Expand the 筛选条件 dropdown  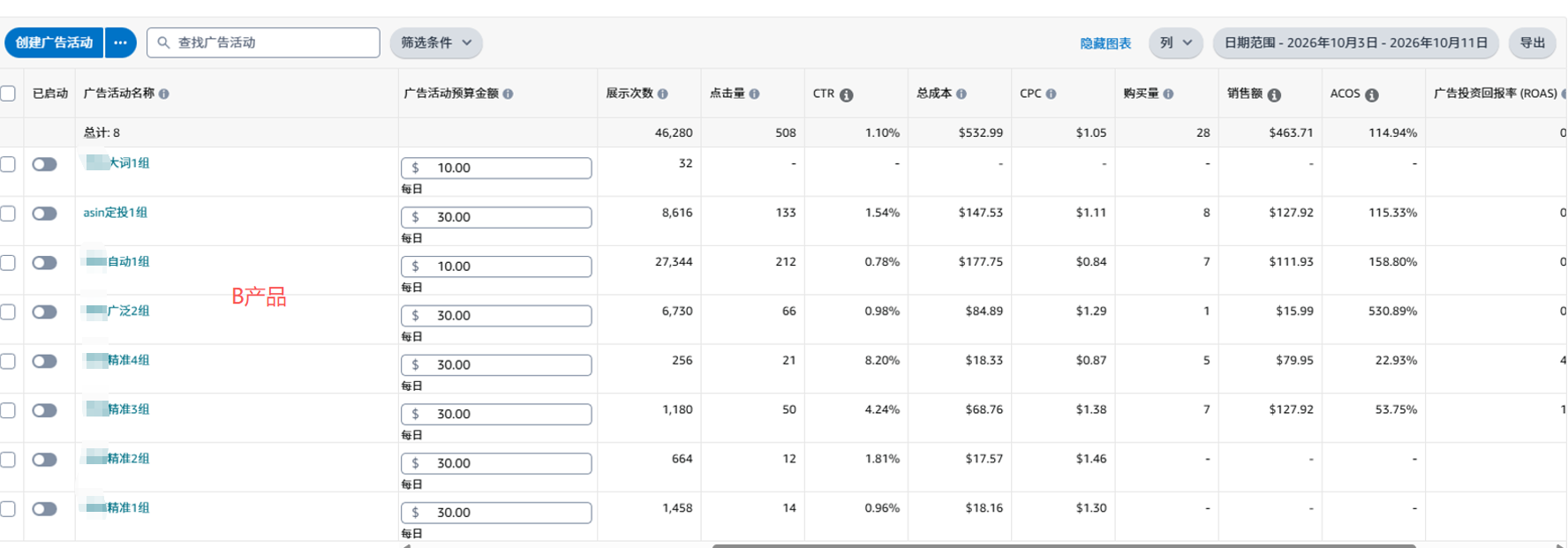click(x=436, y=42)
